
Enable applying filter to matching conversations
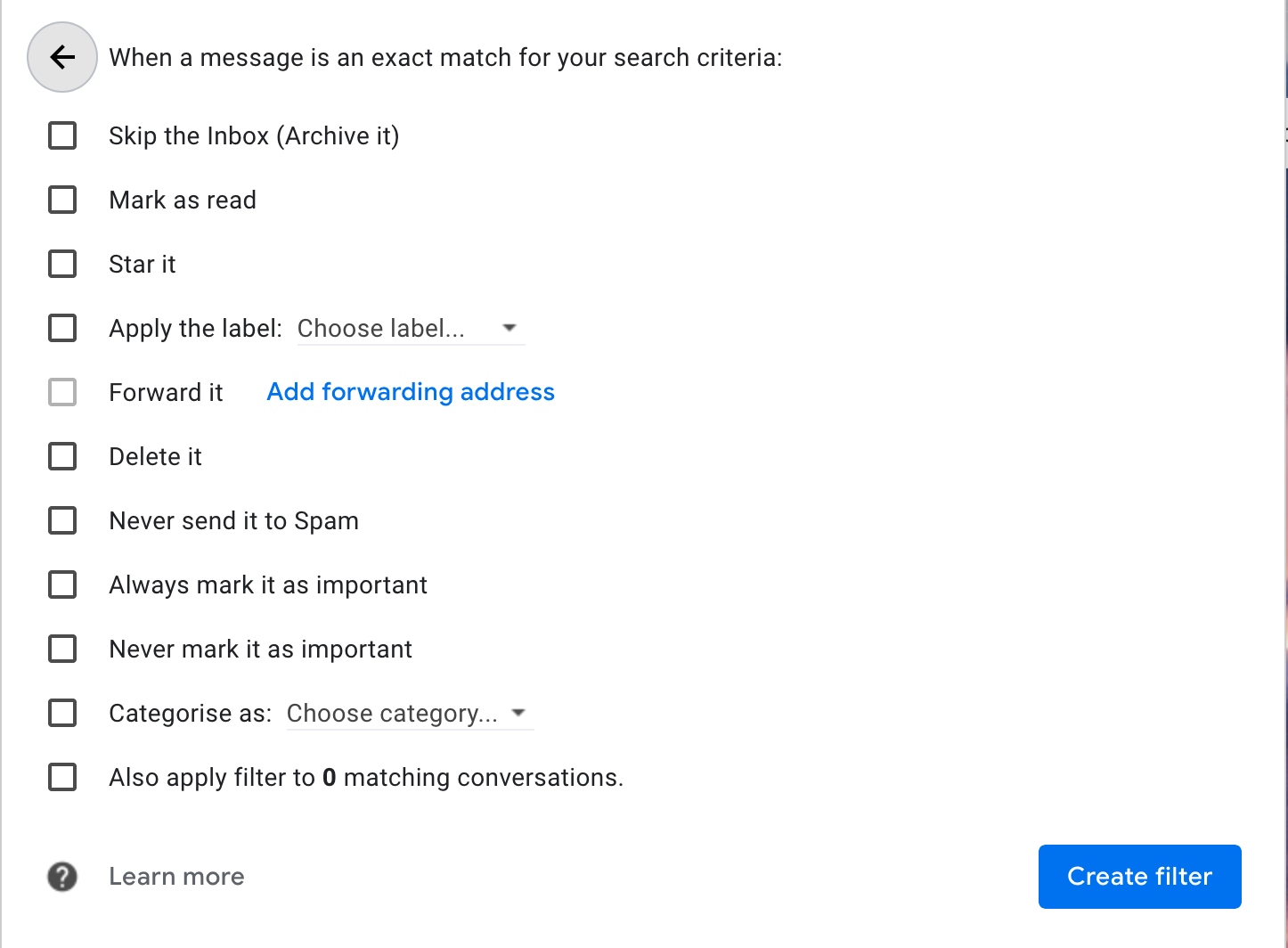pyautogui.click(x=61, y=777)
